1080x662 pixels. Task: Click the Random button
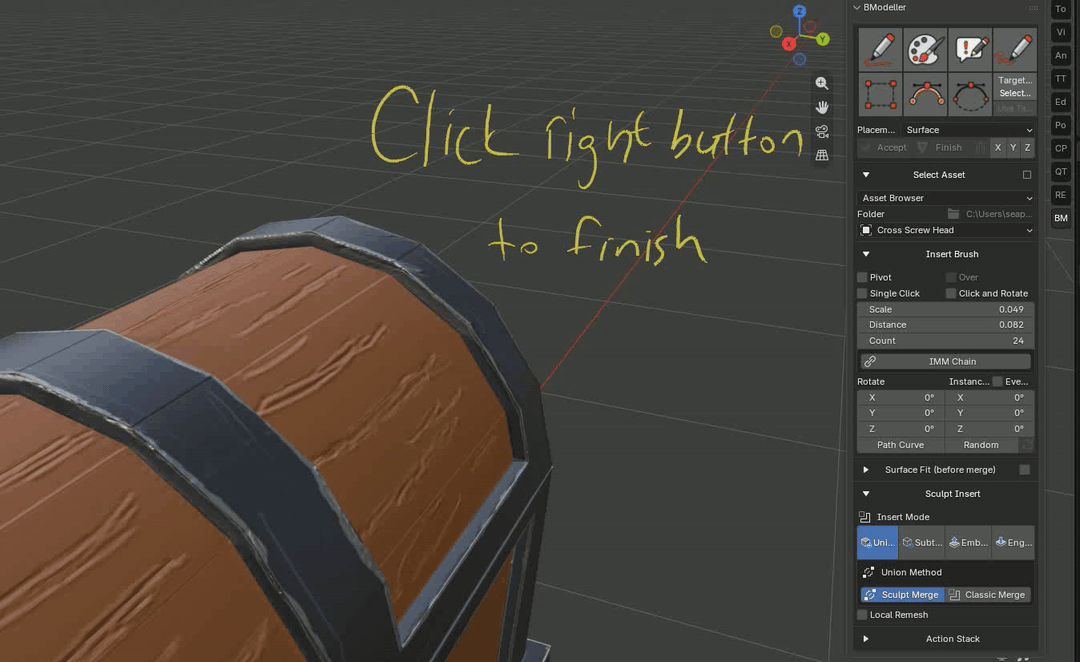(981, 445)
